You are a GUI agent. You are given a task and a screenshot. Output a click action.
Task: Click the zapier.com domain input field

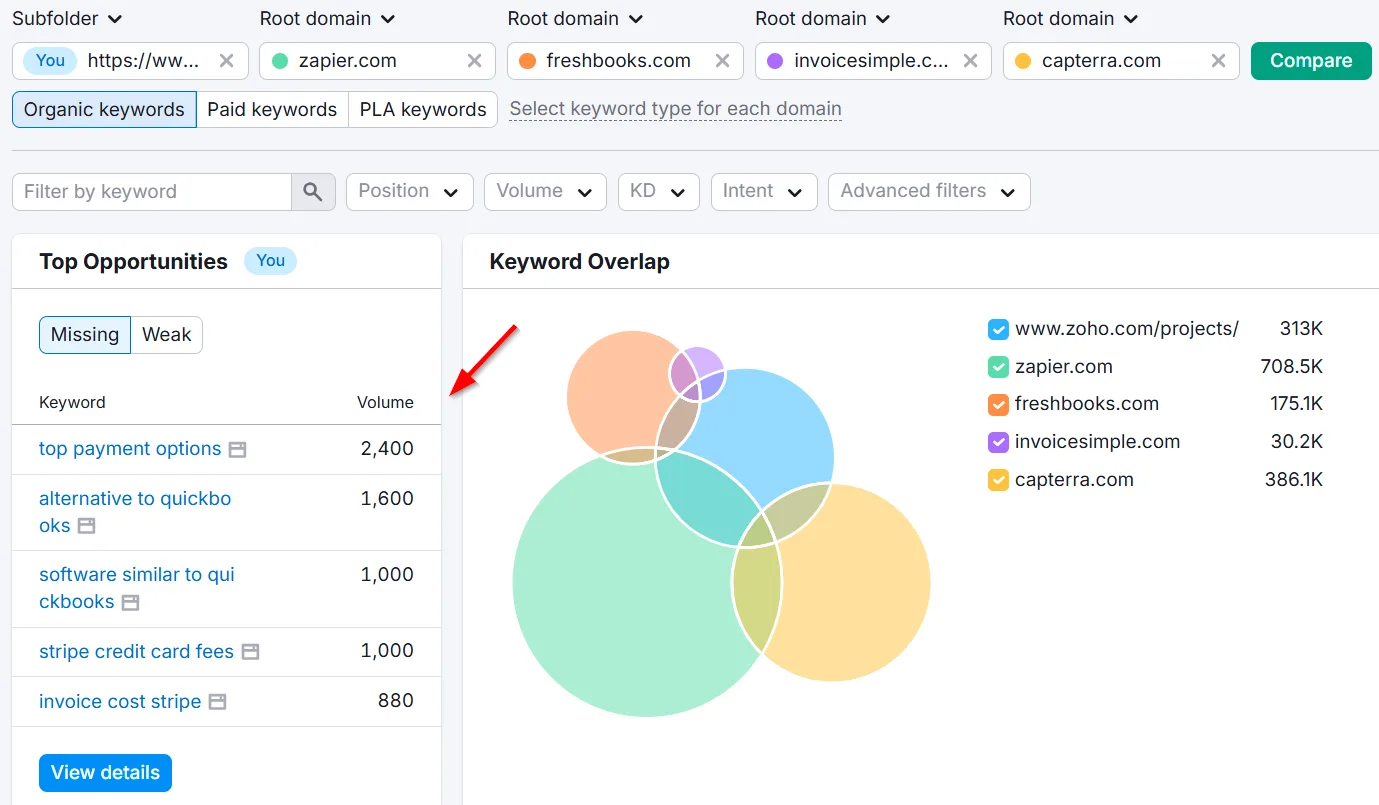[377, 61]
